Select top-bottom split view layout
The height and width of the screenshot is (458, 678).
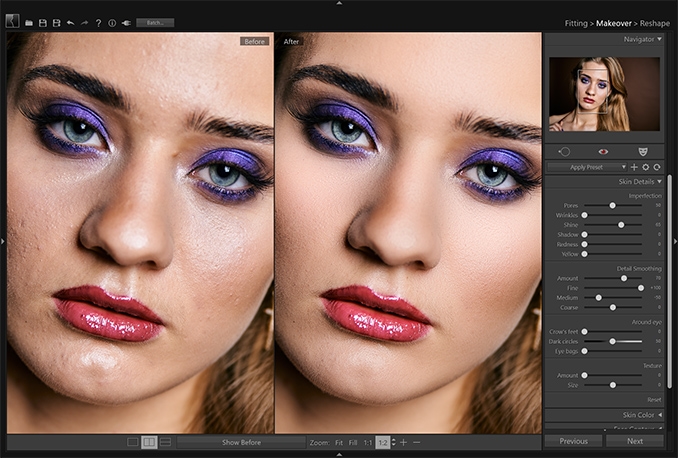point(166,442)
